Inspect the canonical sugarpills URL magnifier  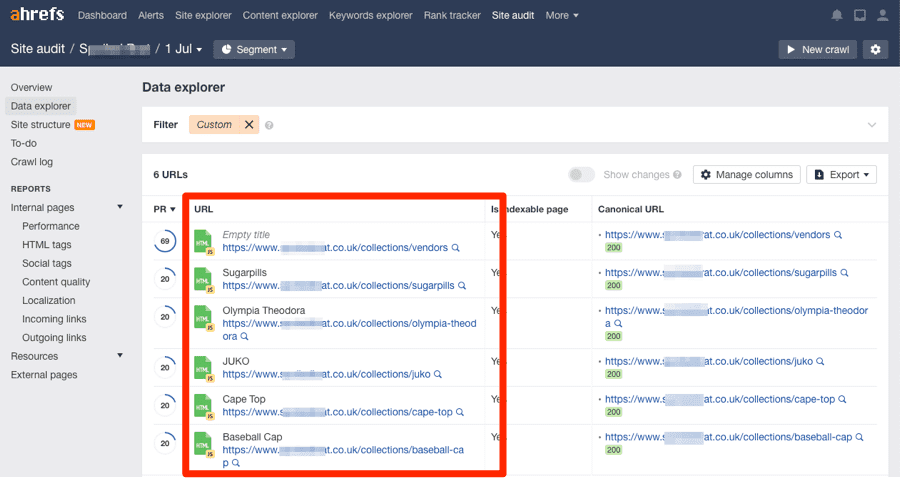(844, 273)
